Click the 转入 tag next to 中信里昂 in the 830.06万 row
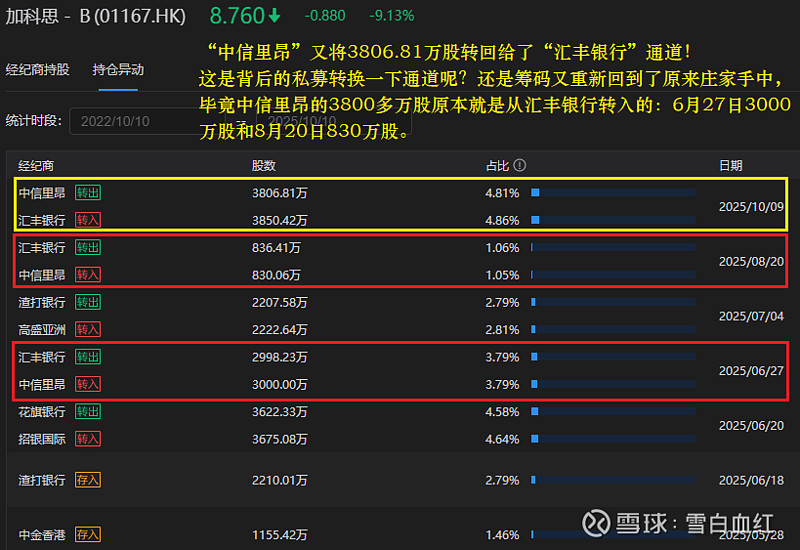The height and width of the screenshot is (550, 800). (88, 274)
